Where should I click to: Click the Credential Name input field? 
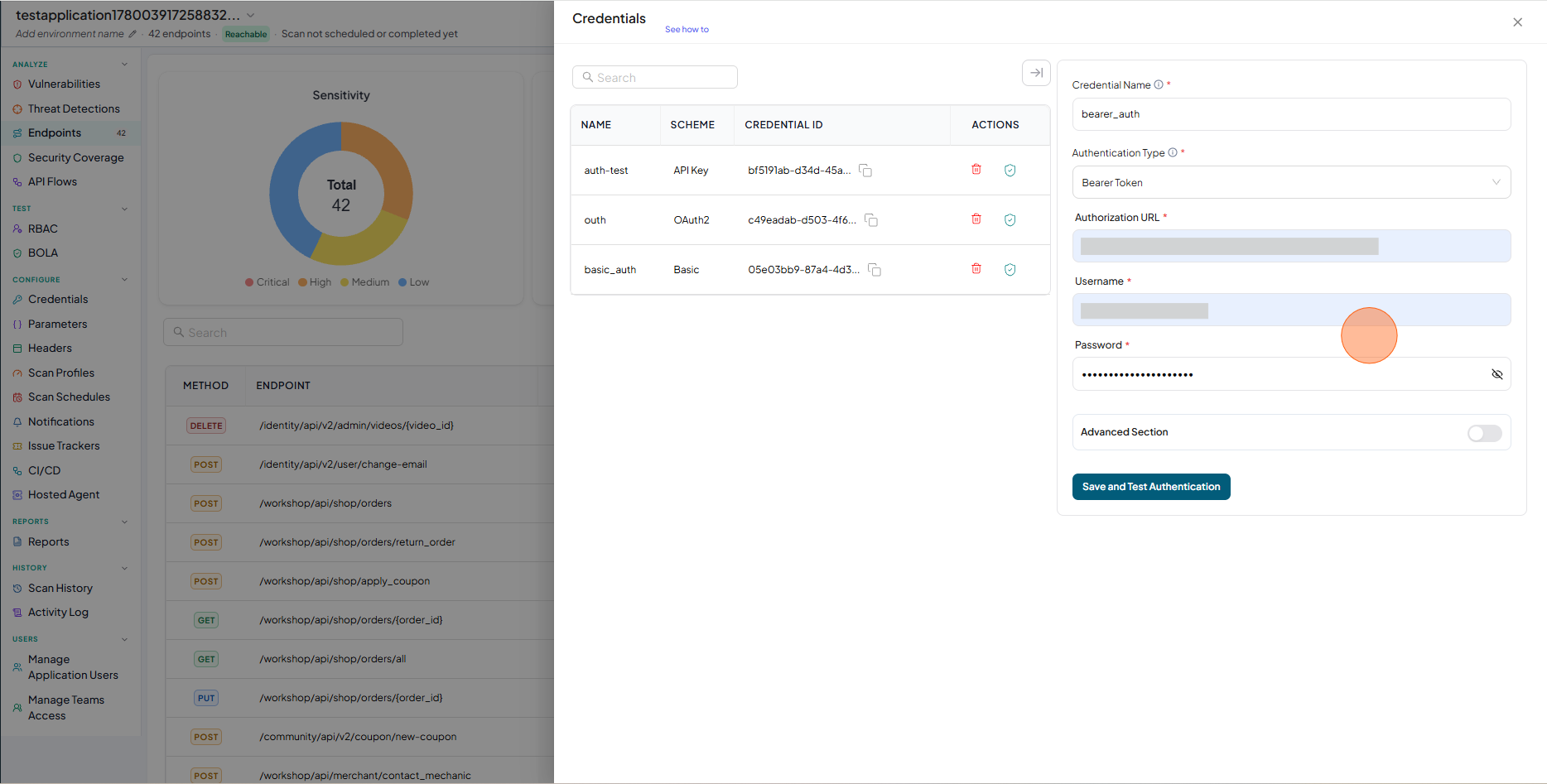coord(1291,114)
